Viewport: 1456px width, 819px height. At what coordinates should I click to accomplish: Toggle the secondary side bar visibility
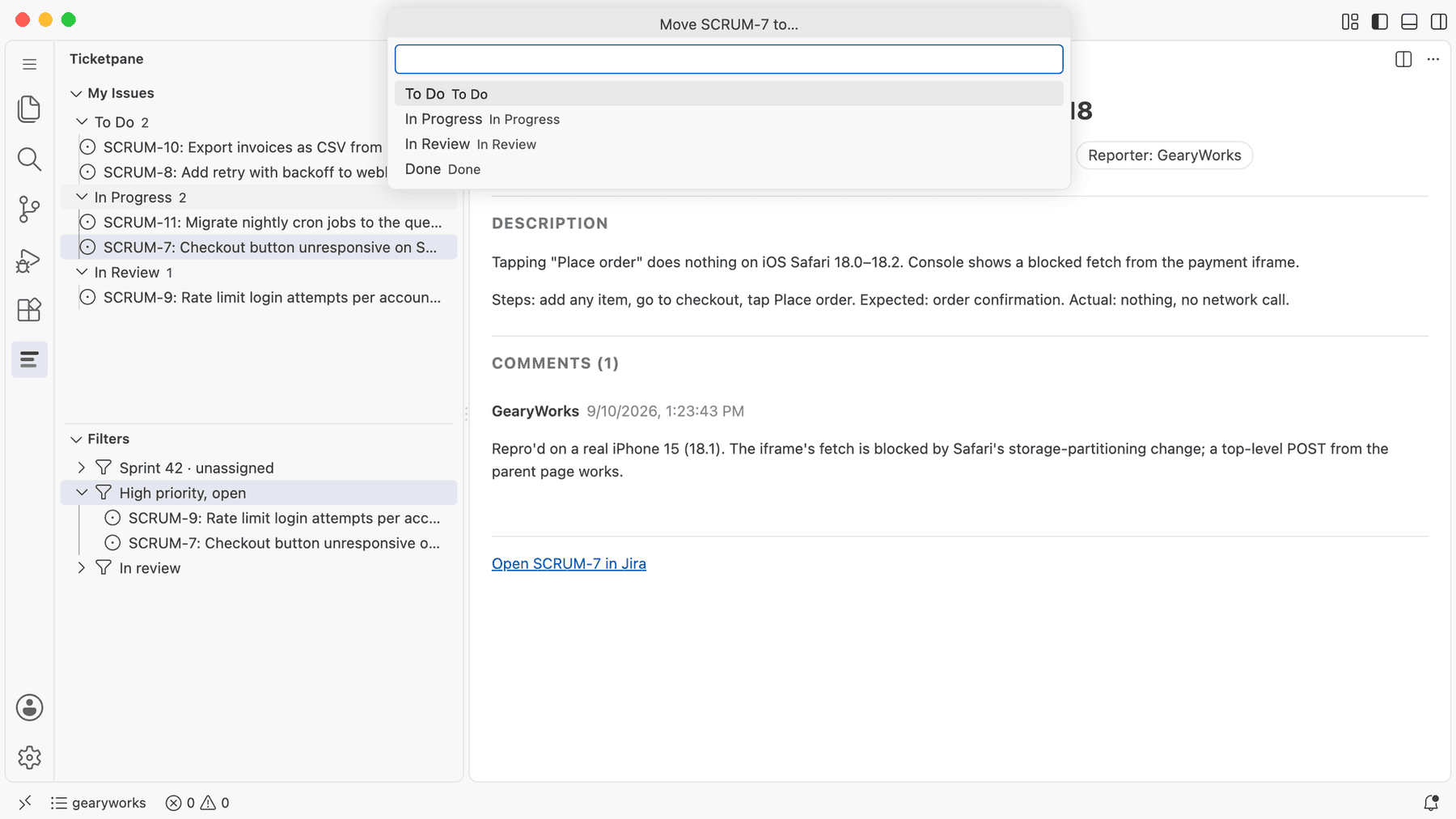tap(1439, 22)
